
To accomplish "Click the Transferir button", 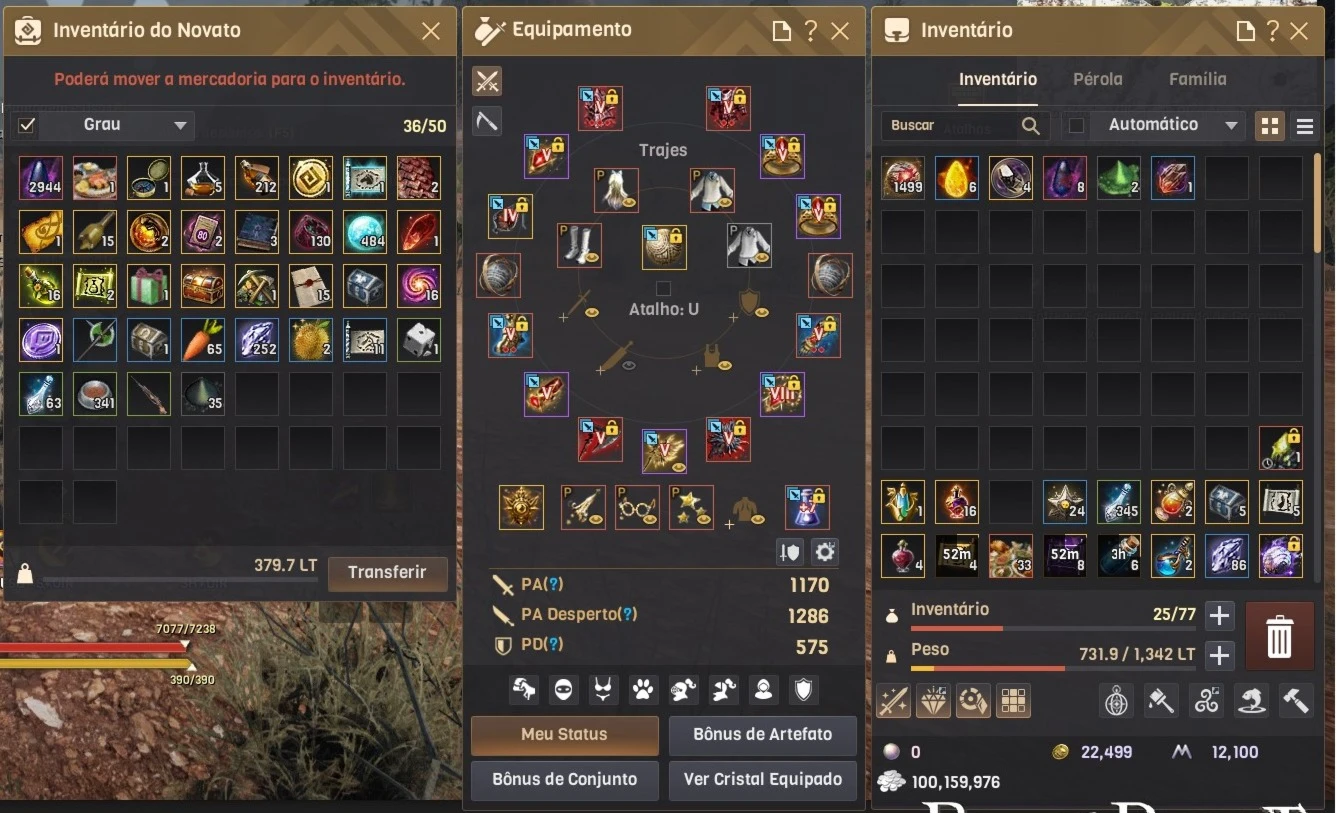I will tap(387, 573).
